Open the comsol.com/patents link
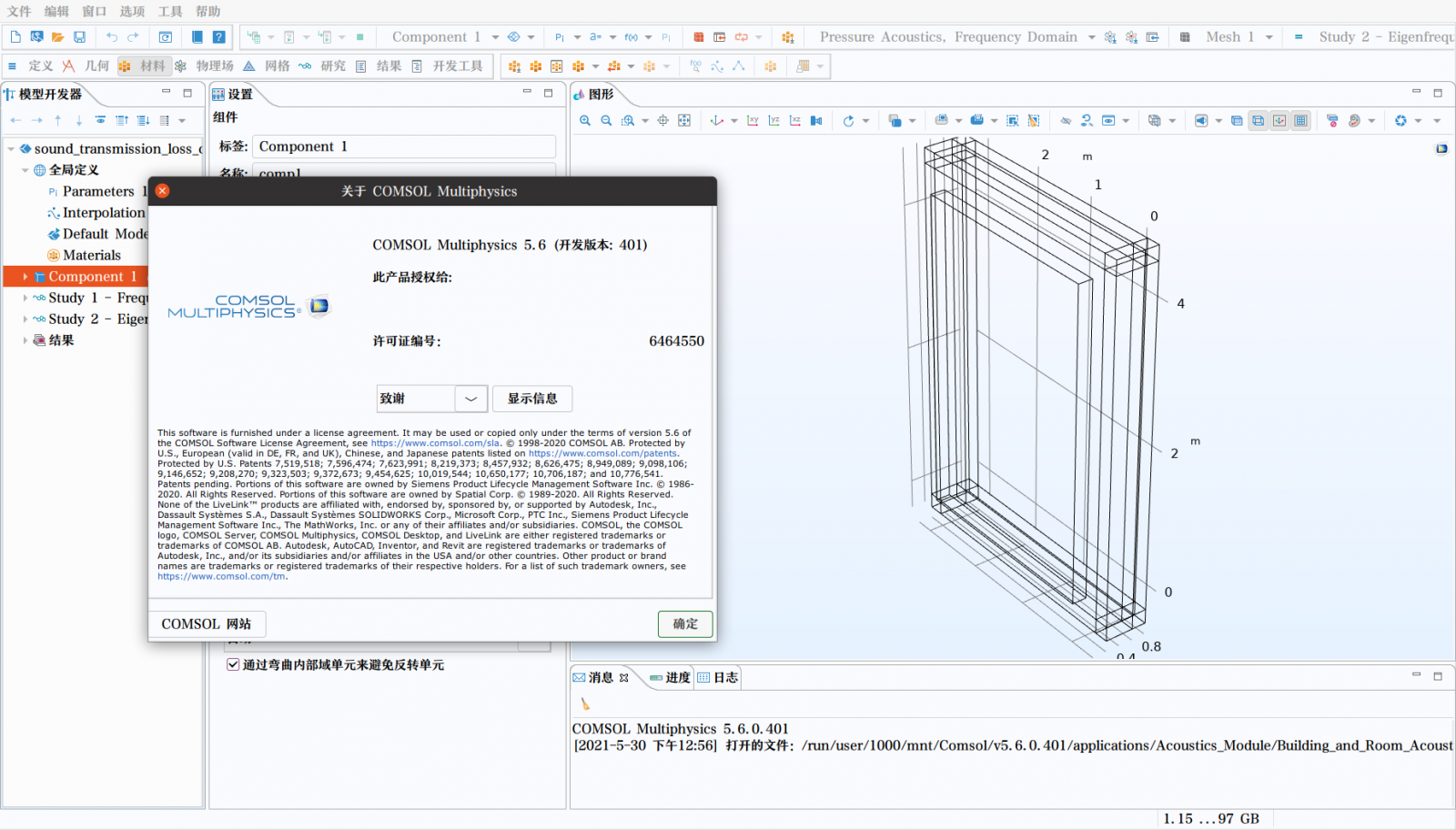Image resolution: width=1456 pixels, height=830 pixels. click(x=603, y=453)
